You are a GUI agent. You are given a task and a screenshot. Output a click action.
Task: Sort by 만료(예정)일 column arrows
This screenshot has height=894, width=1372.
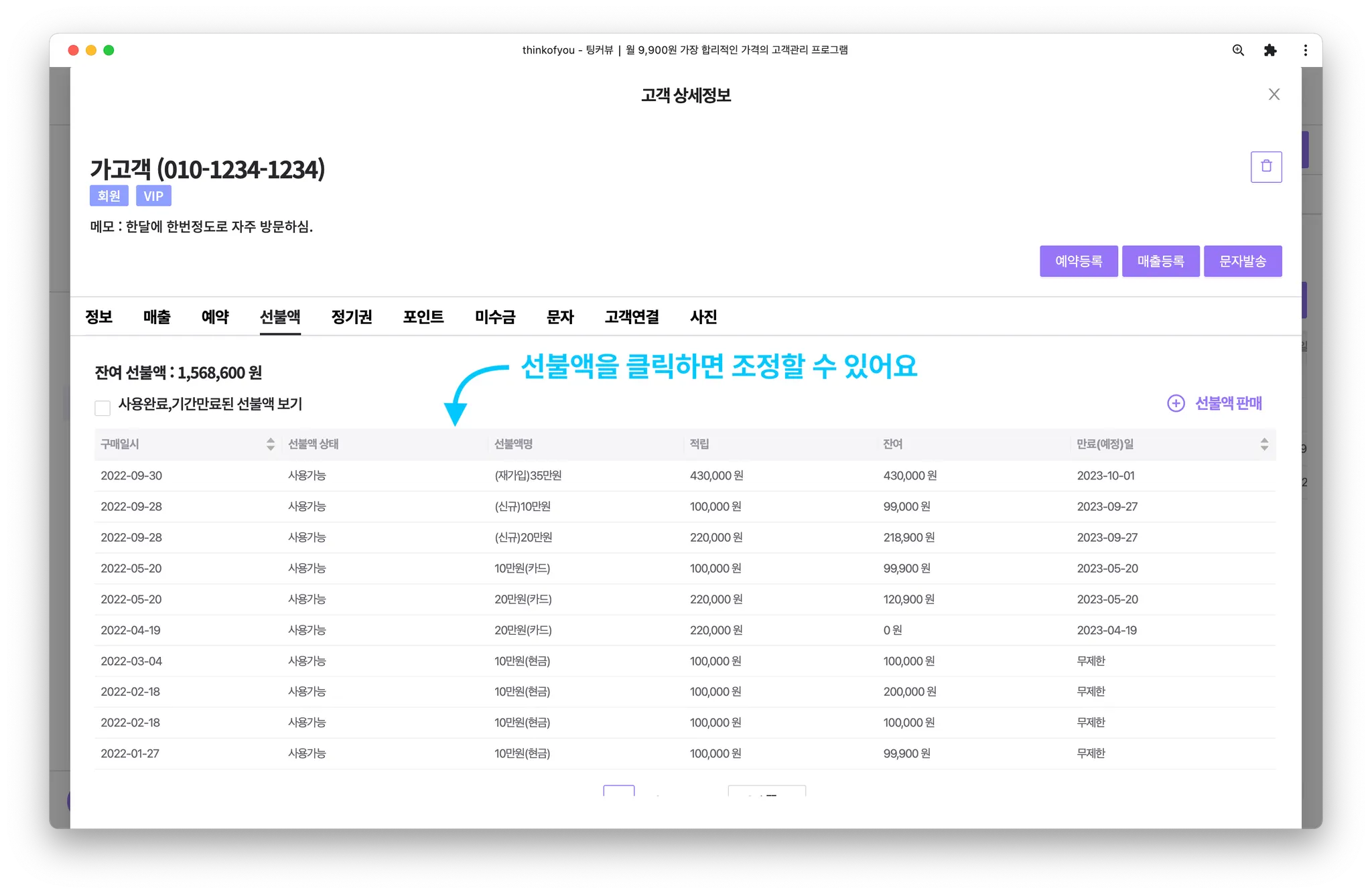pyautogui.click(x=1263, y=444)
